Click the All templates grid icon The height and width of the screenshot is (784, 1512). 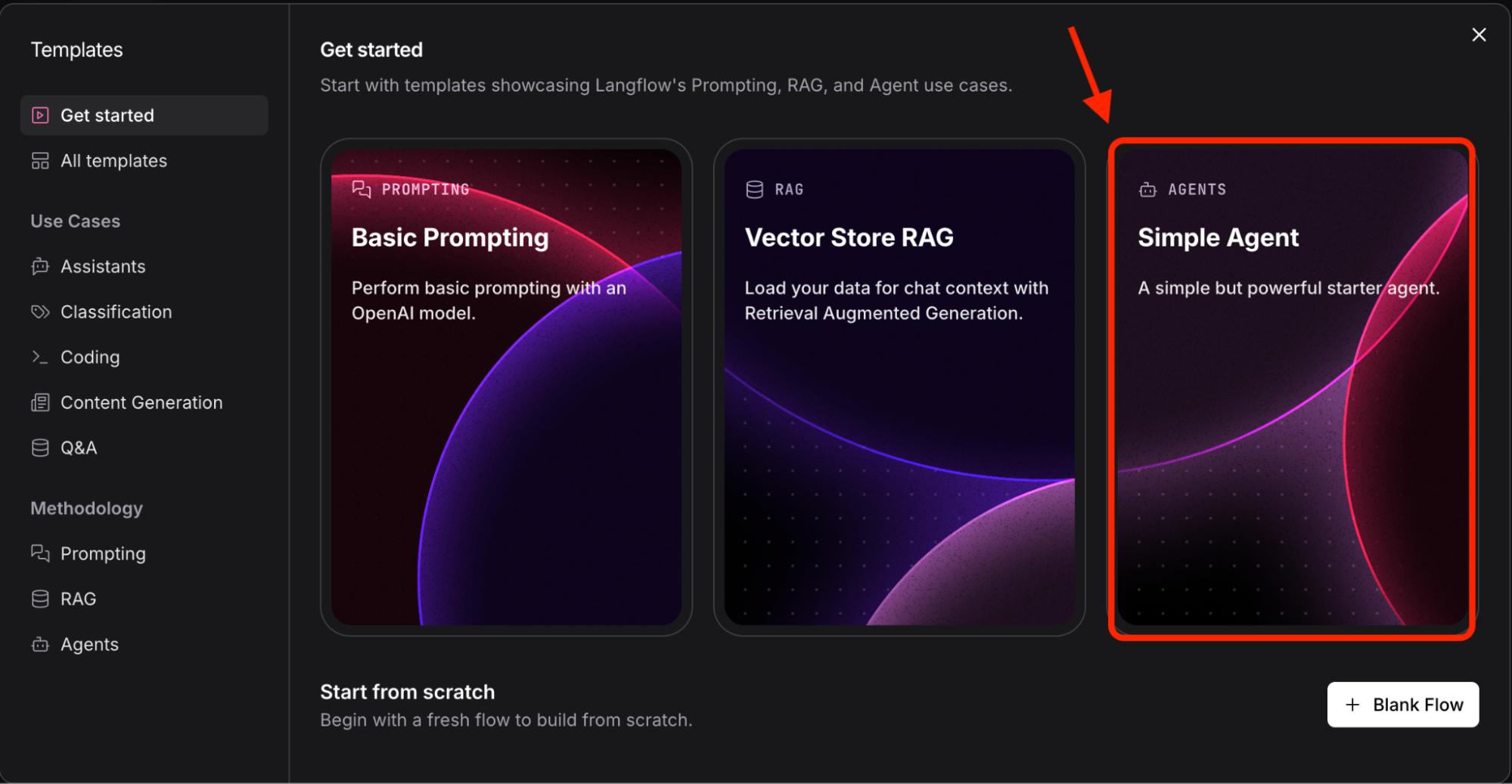[x=40, y=160]
